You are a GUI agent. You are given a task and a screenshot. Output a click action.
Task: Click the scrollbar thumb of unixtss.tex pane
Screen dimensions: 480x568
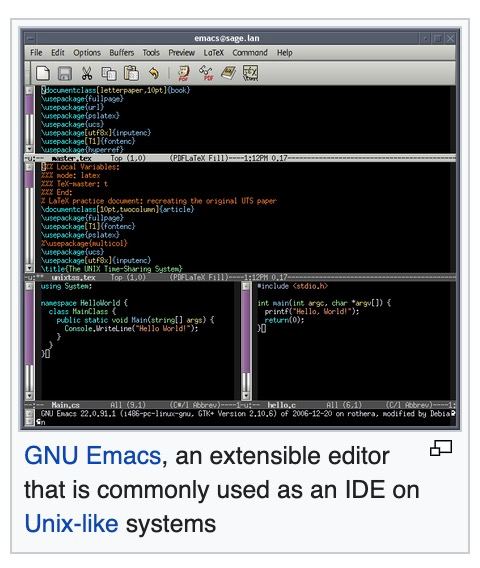(x=29, y=180)
